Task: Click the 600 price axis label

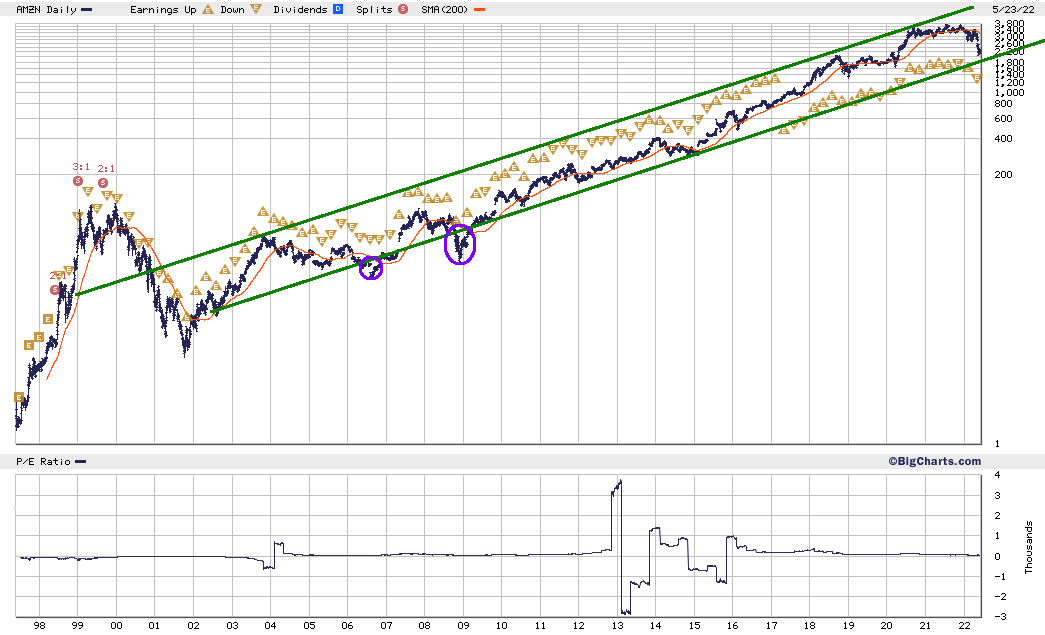Action: (x=1003, y=119)
